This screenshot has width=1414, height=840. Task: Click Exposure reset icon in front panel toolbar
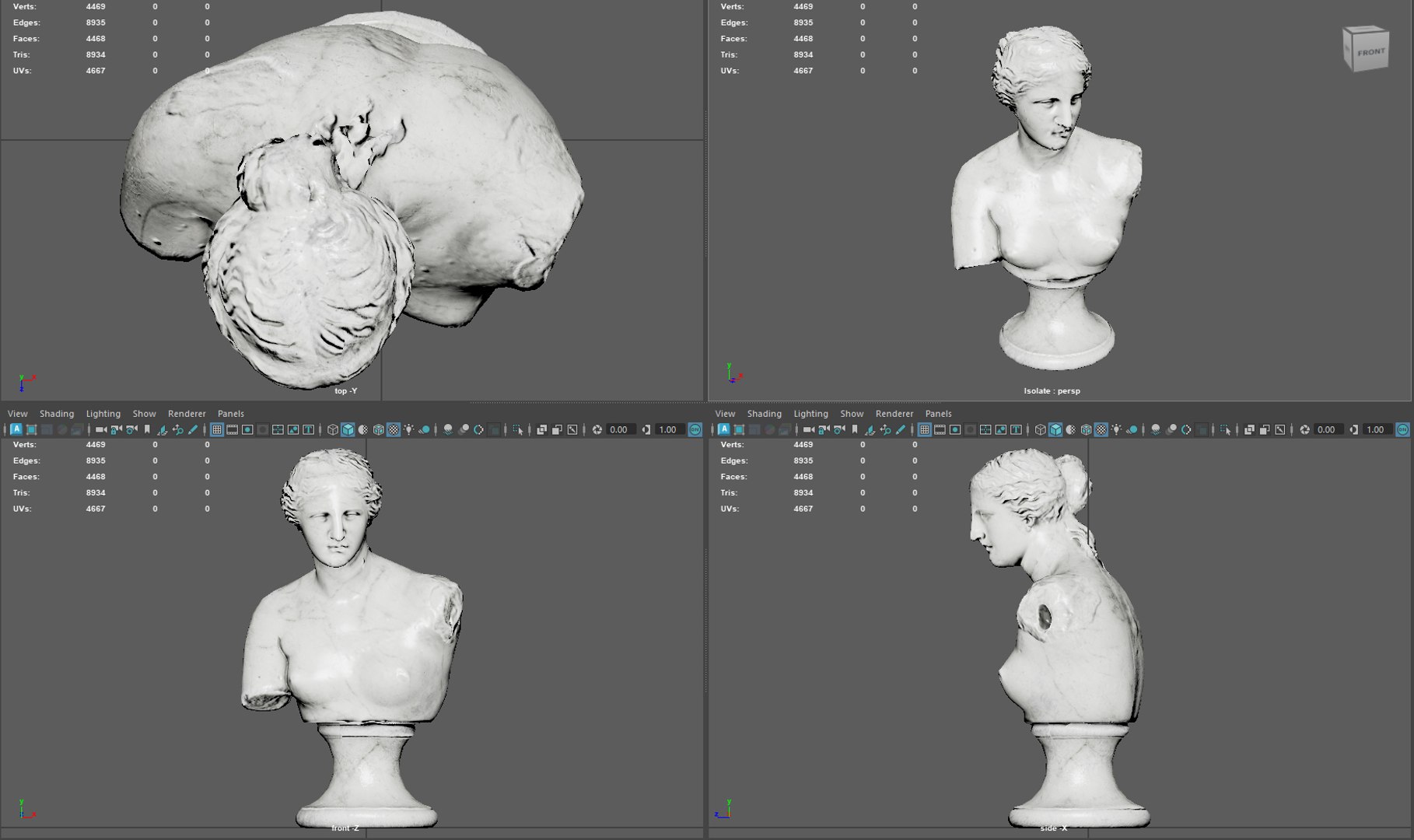click(x=597, y=429)
